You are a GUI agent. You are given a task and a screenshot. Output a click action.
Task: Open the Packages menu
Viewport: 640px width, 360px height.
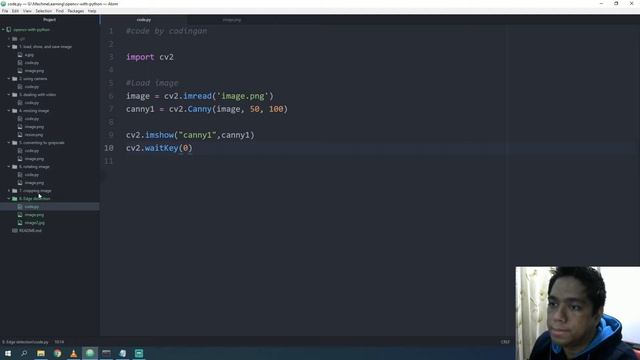76,11
